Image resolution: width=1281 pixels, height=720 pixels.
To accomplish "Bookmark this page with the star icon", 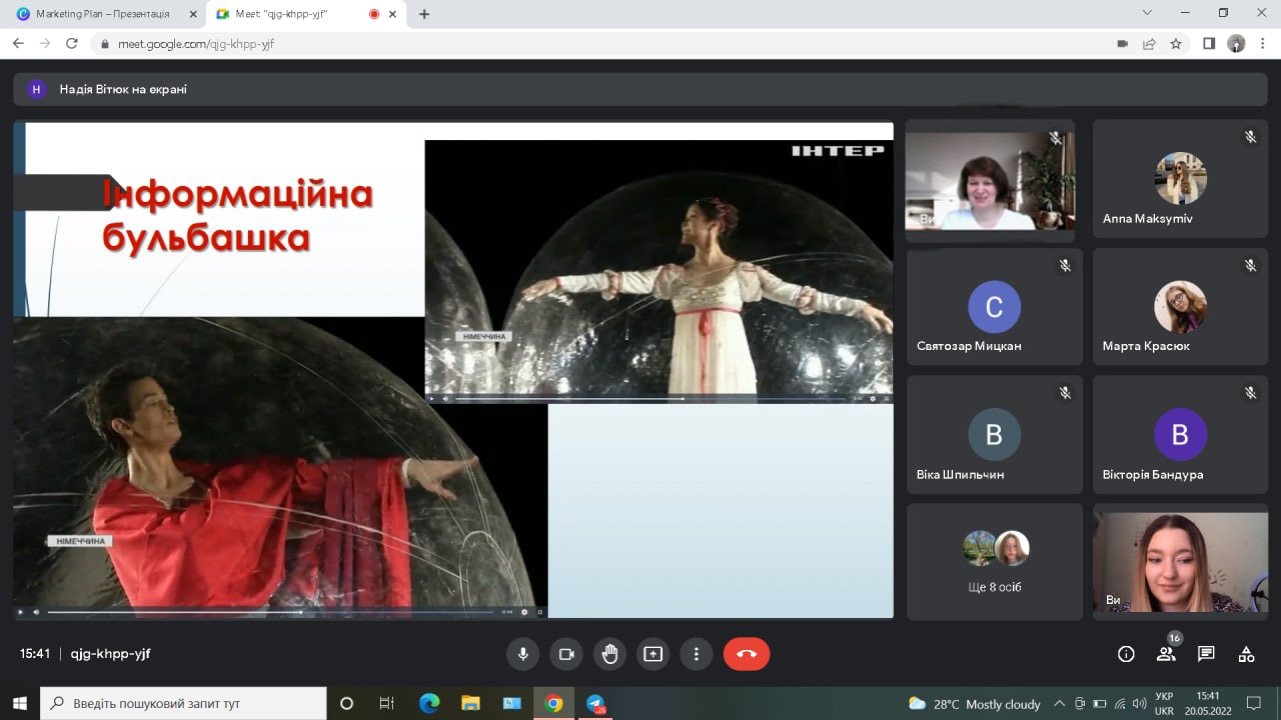I will point(1176,44).
